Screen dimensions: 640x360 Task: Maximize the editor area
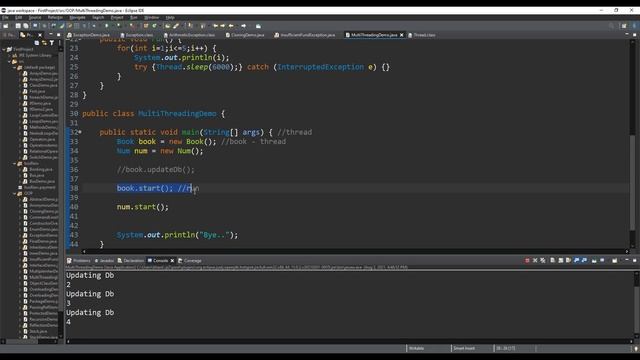pyautogui.click(x=634, y=35)
